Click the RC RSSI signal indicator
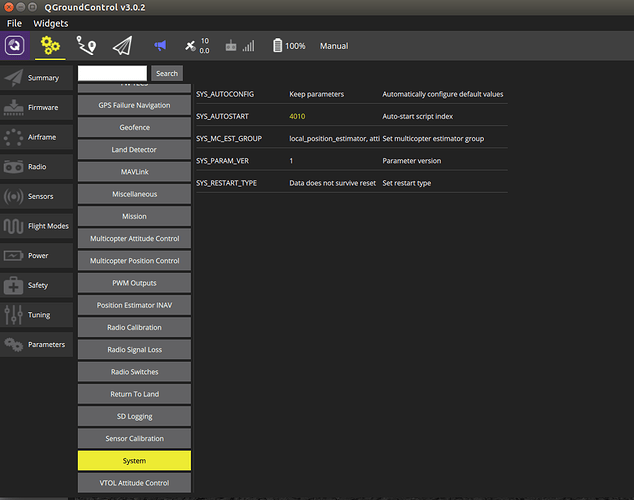Viewport: 634px width, 500px height. click(231, 46)
